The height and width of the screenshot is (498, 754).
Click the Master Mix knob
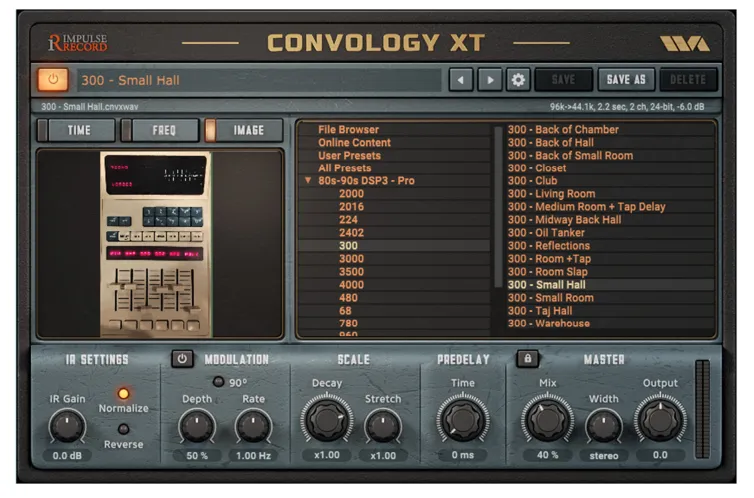tap(547, 420)
